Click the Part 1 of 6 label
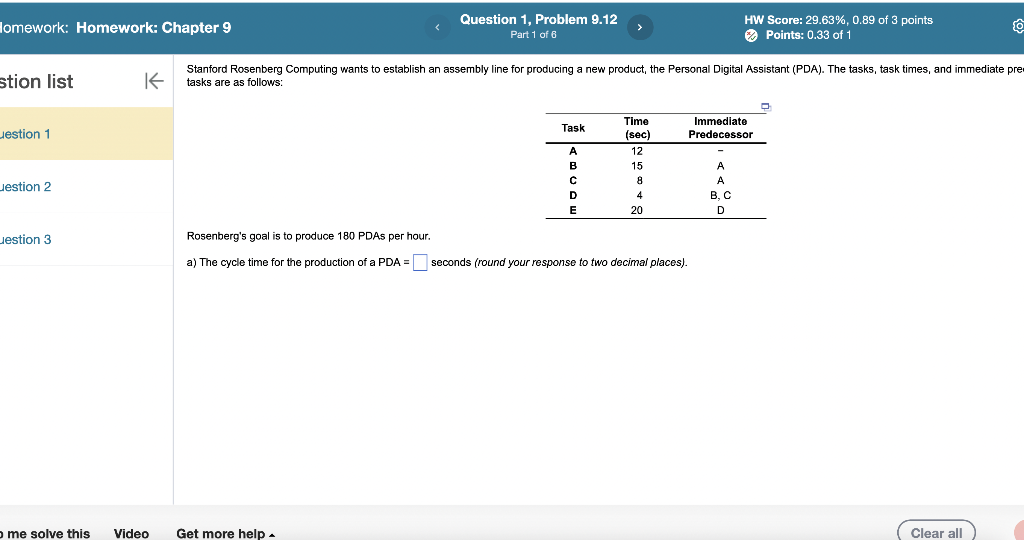The height and width of the screenshot is (540, 1024). tap(534, 35)
